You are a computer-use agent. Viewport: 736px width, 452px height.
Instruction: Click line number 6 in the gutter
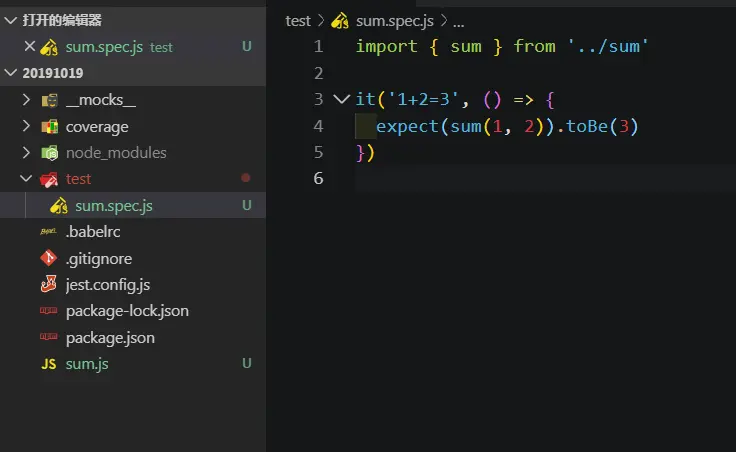[318, 178]
